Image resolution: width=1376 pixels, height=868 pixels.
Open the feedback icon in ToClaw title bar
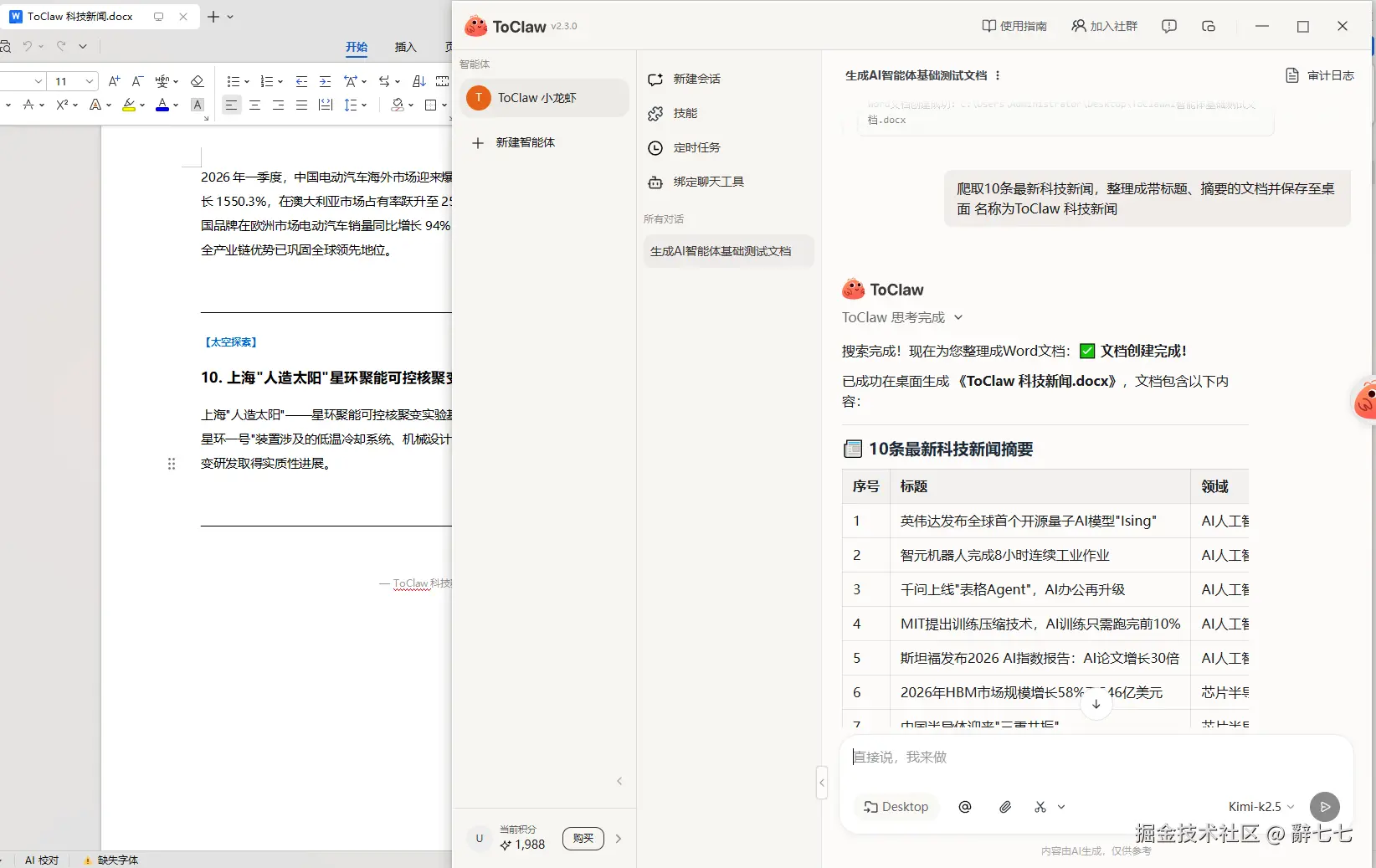click(x=1169, y=27)
